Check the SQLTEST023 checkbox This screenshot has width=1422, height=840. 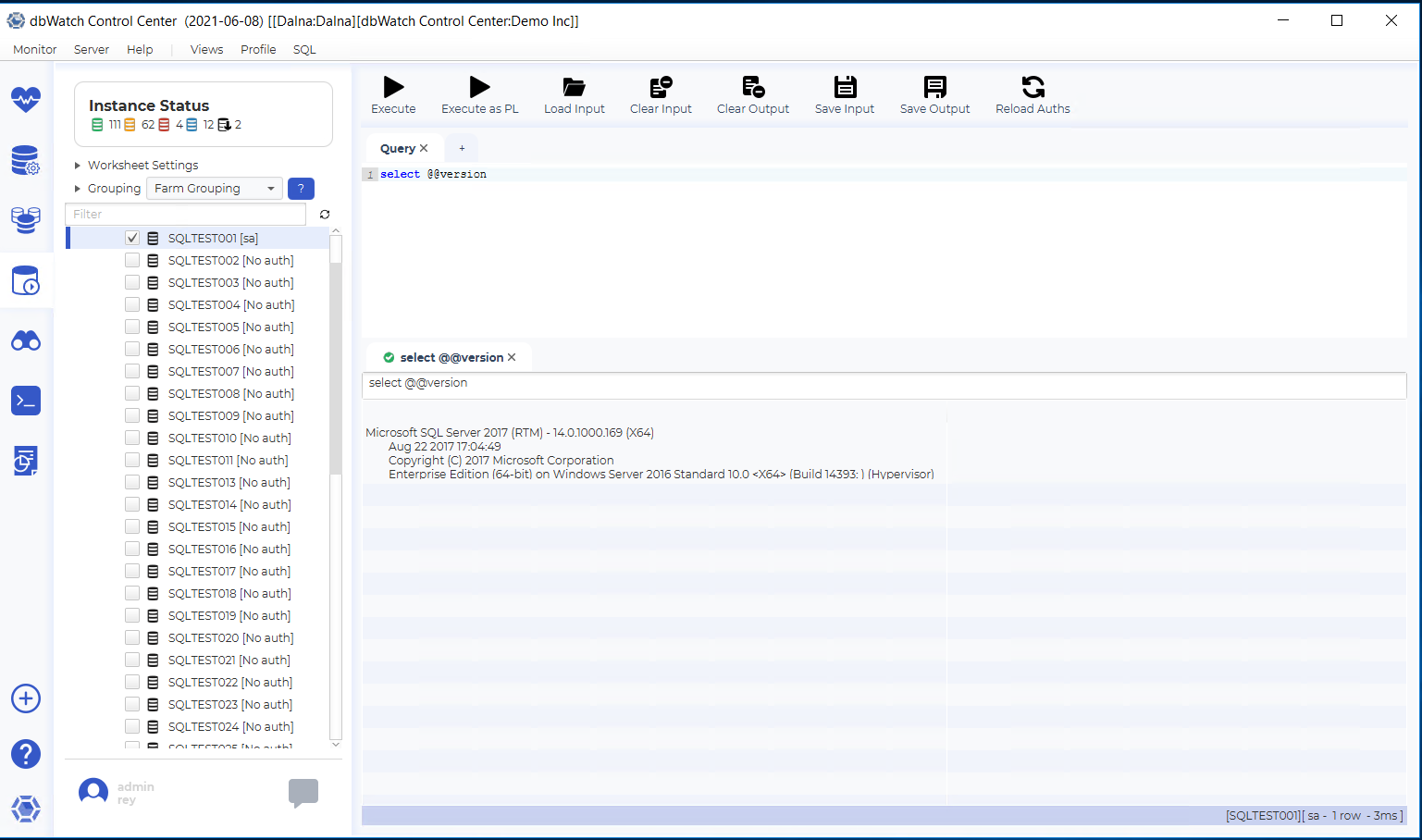pos(132,704)
